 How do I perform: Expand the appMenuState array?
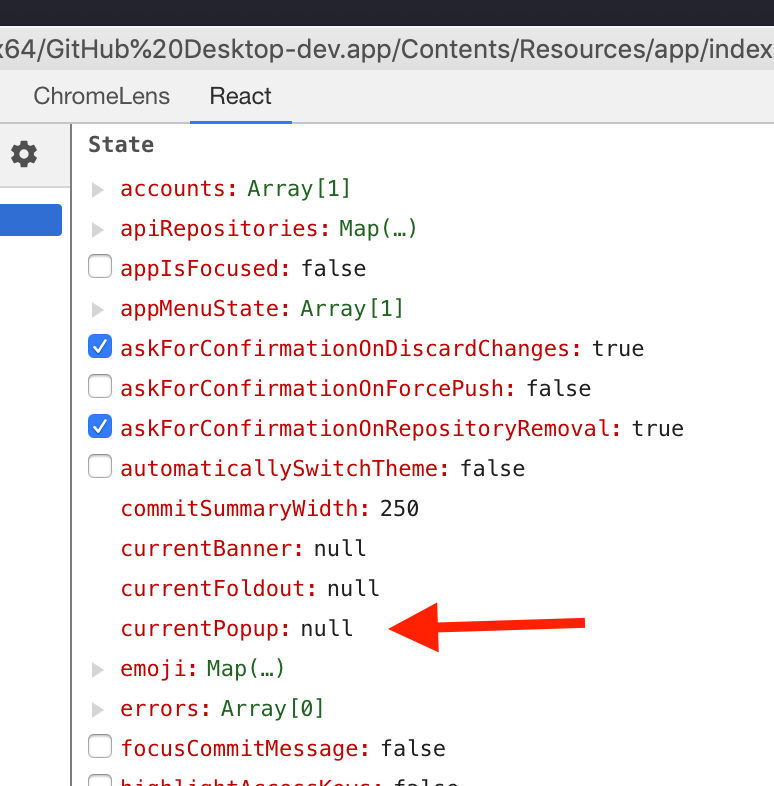[98, 309]
